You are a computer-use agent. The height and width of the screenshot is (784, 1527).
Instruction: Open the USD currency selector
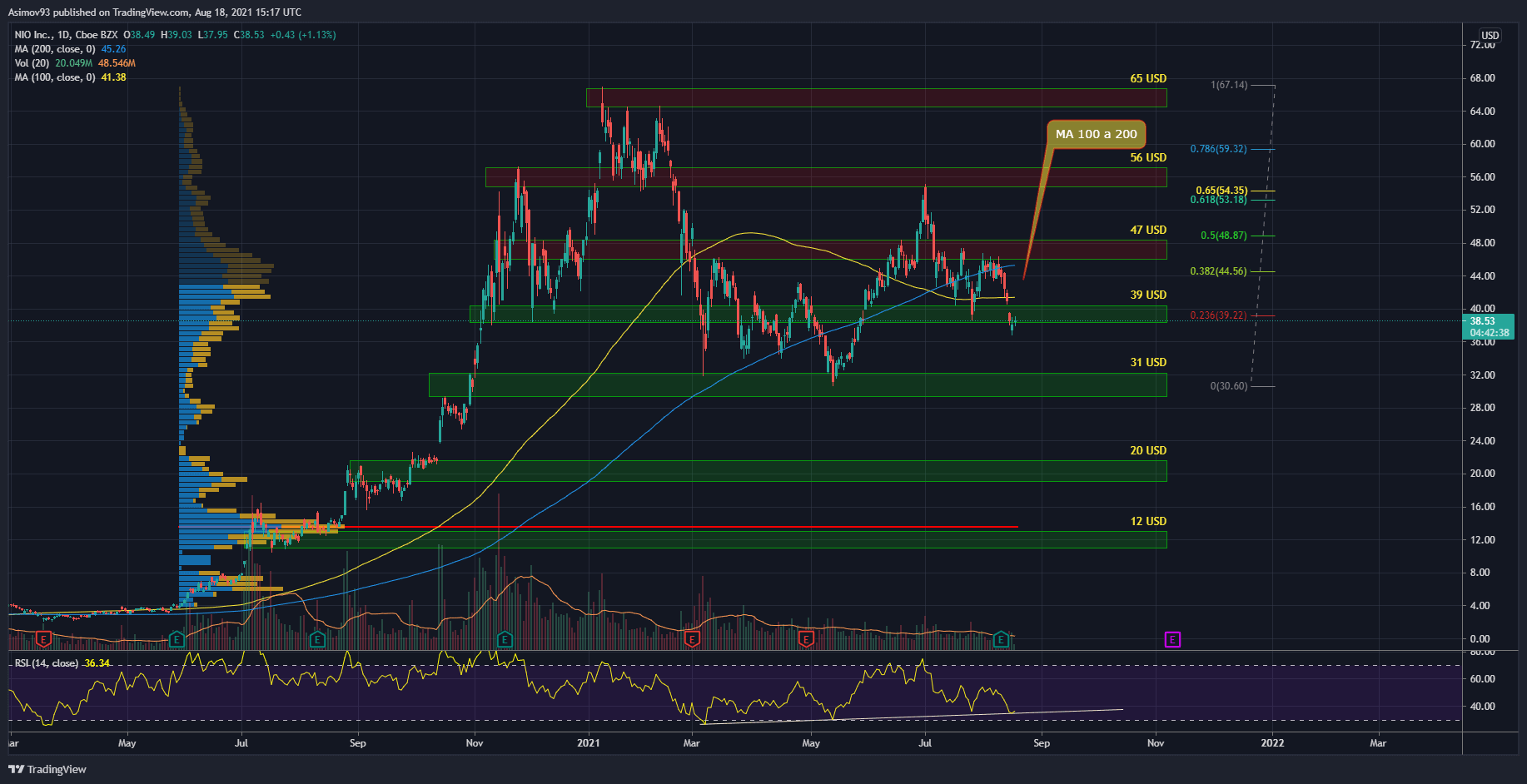[1490, 36]
